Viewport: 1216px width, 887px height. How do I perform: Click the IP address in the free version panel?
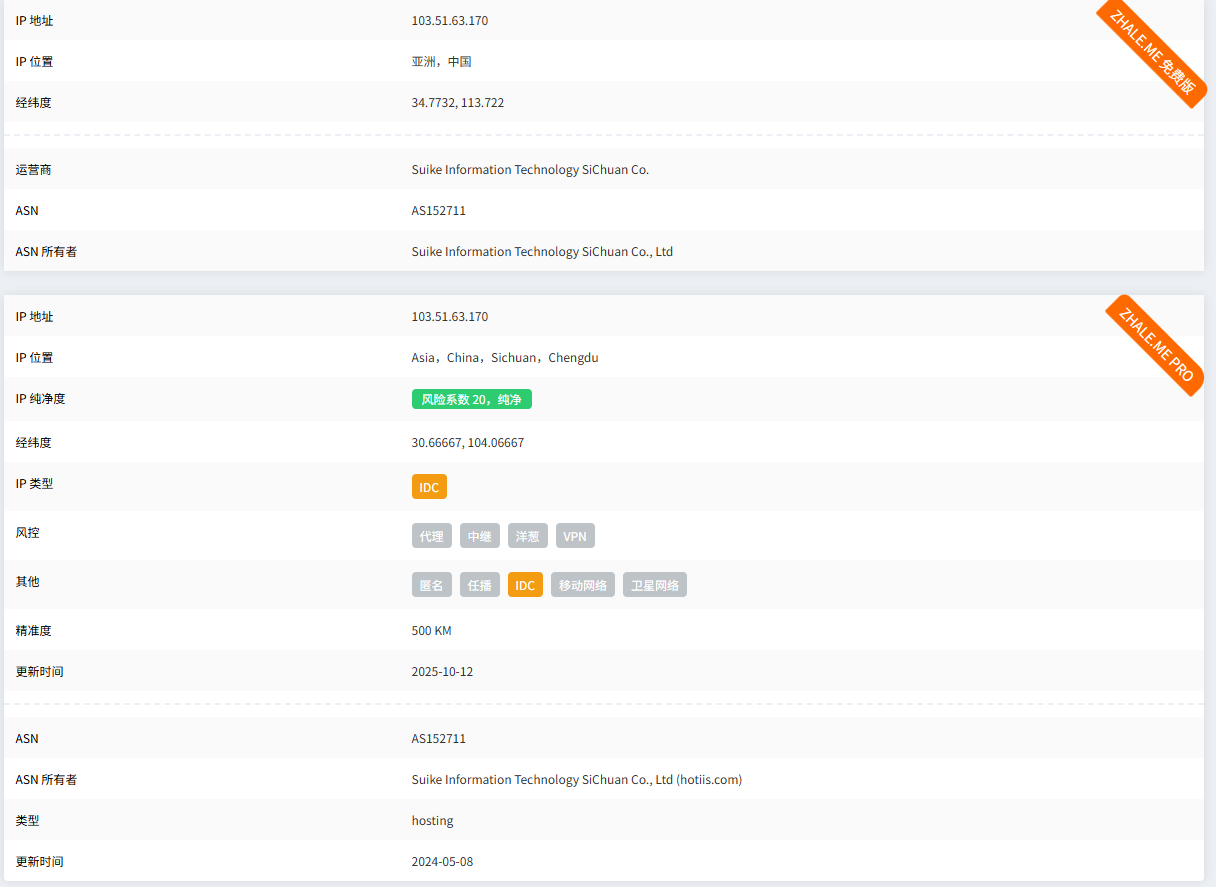450,21
